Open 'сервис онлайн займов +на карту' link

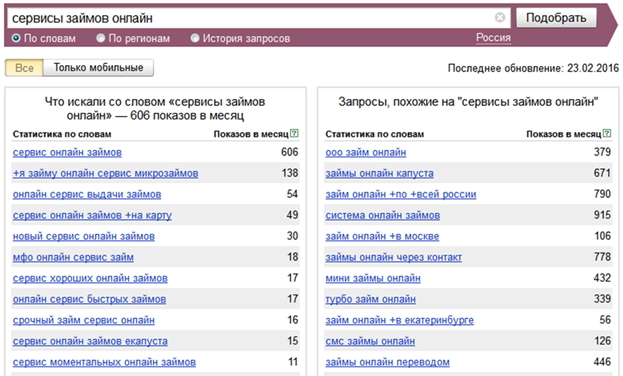point(92,215)
